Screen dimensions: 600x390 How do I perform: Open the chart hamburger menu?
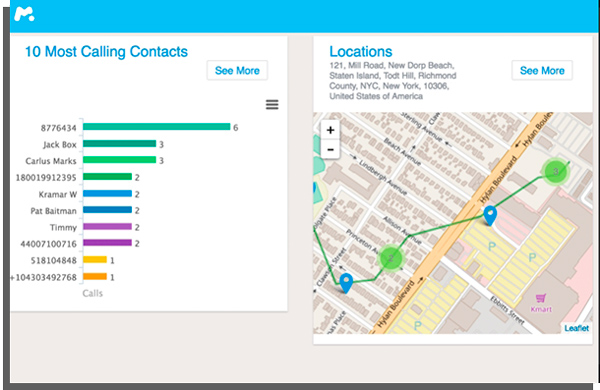click(x=272, y=104)
